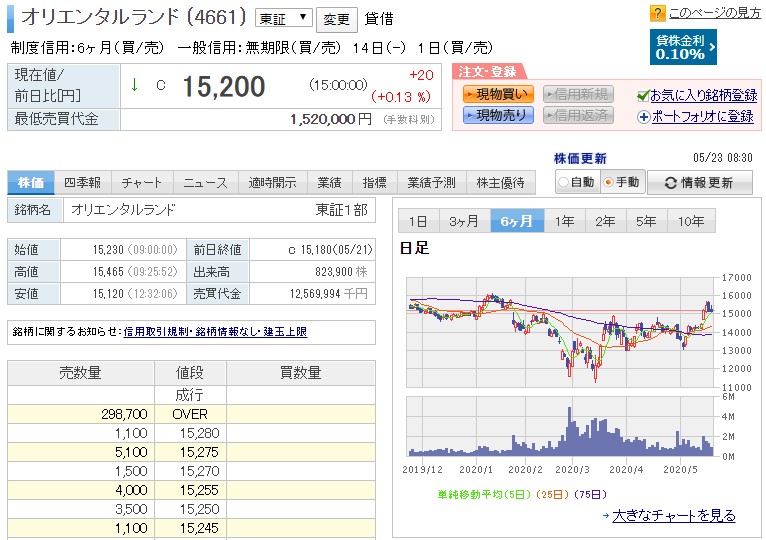Click the 15,270 price in the order book
This screenshot has width=766, height=540.
click(199, 471)
